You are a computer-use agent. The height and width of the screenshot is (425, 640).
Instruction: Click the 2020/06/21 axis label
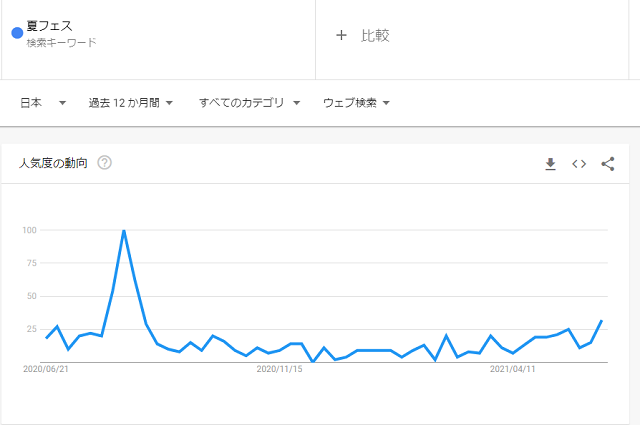coord(46,369)
